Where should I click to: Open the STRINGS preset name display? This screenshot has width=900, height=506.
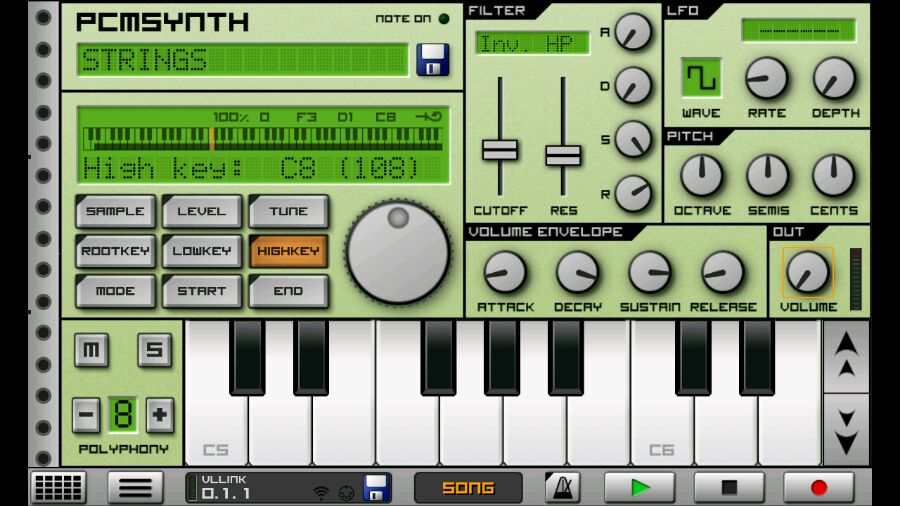(x=243, y=60)
